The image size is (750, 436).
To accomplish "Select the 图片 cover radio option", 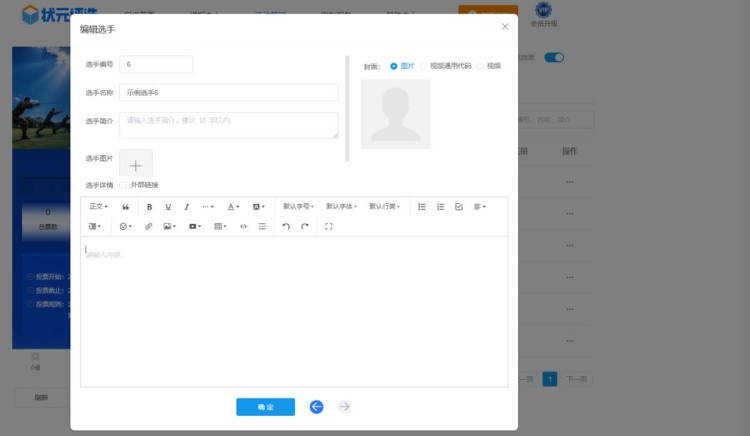I will pyautogui.click(x=394, y=66).
